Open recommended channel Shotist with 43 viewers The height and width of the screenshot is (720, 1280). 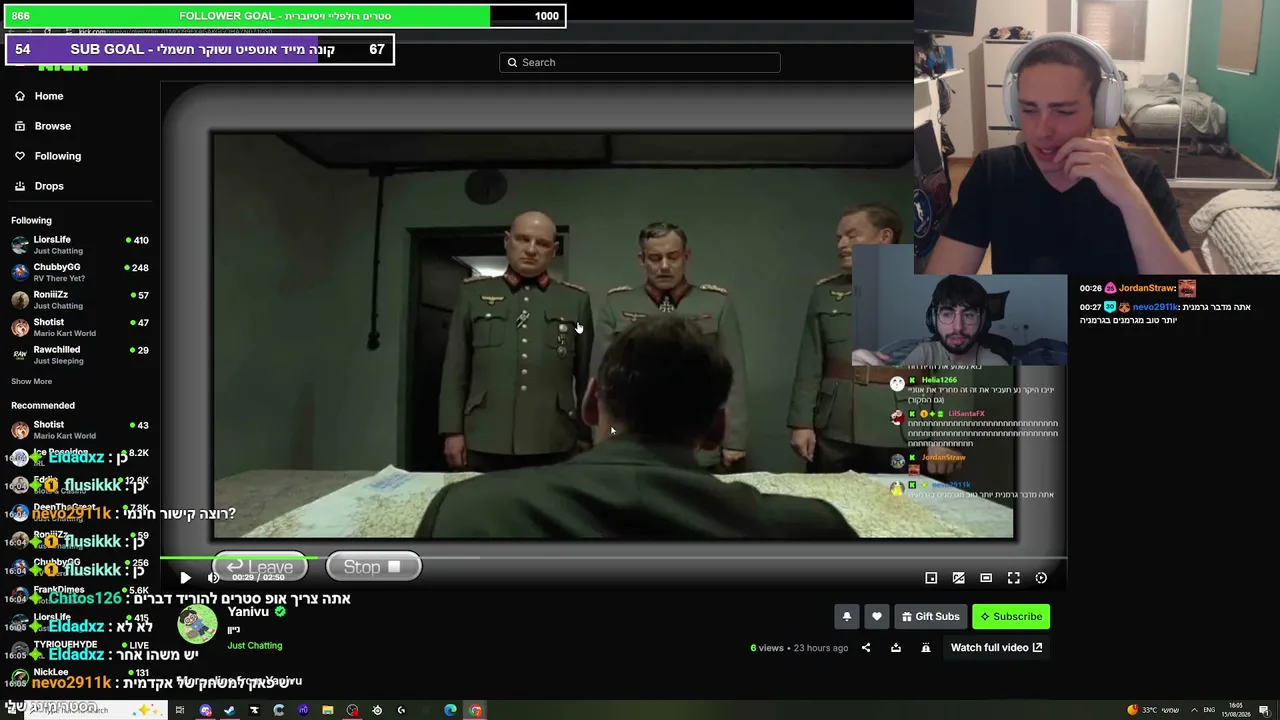pos(80,430)
